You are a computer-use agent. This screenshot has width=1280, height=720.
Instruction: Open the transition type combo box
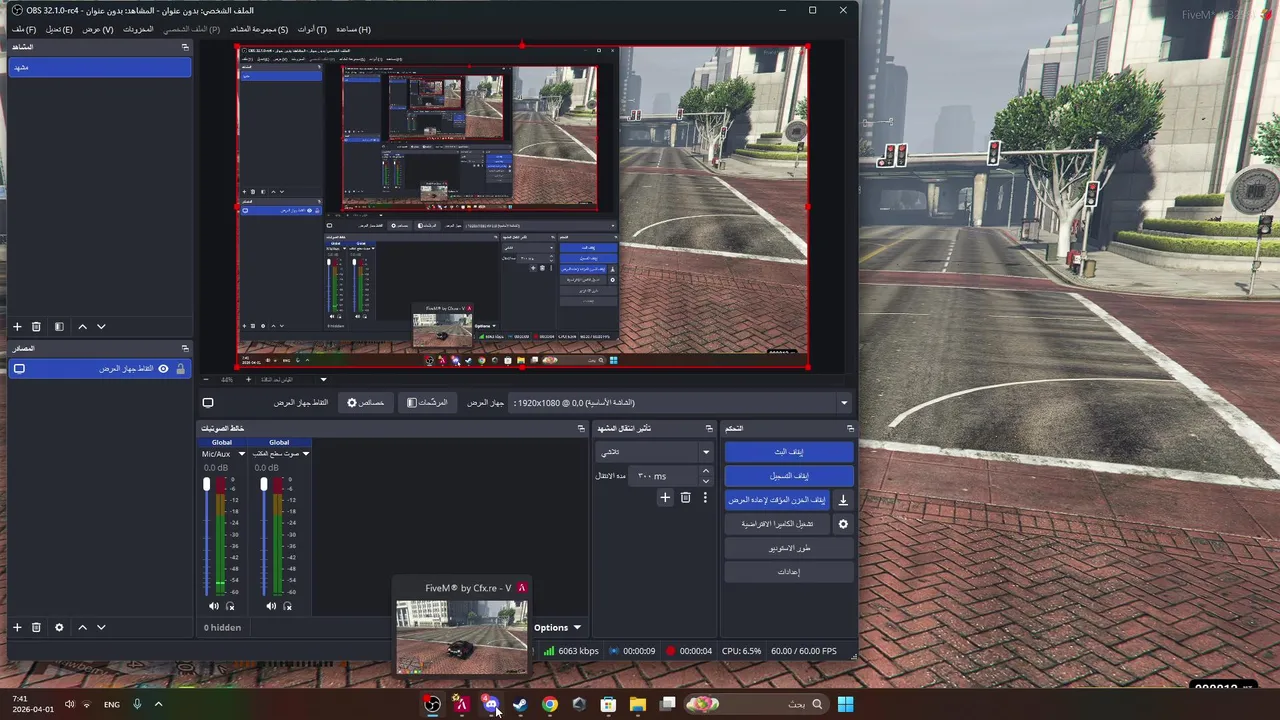point(654,452)
